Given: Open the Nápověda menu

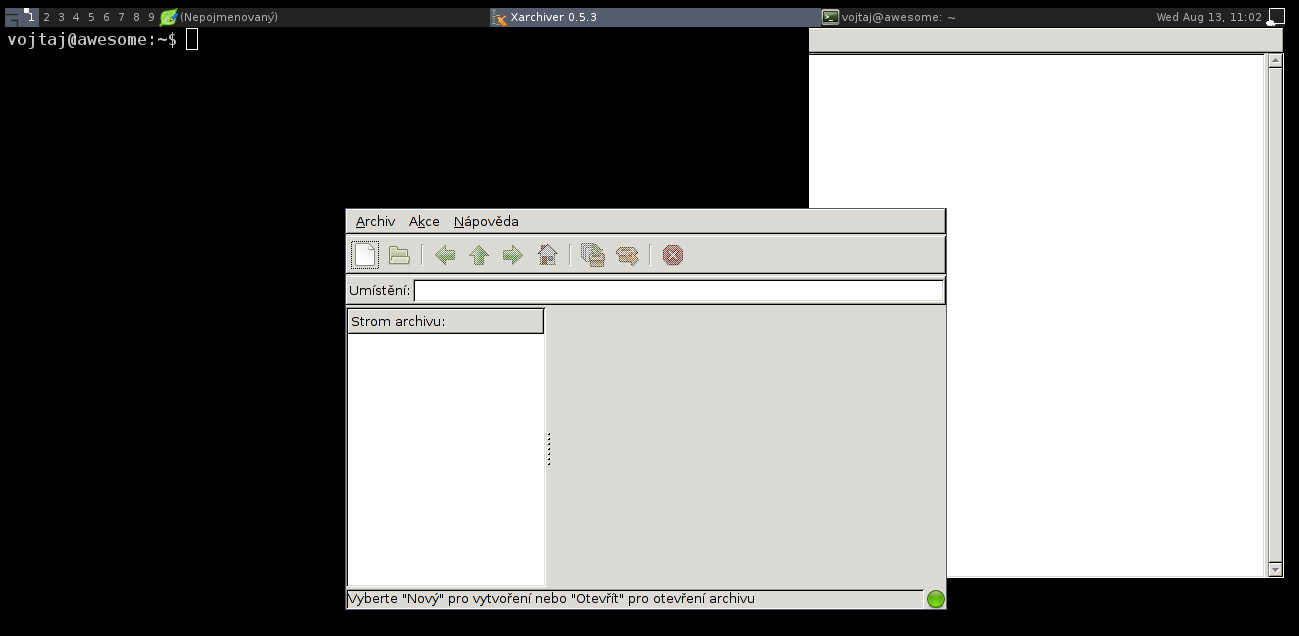Looking at the screenshot, I should [486, 221].
